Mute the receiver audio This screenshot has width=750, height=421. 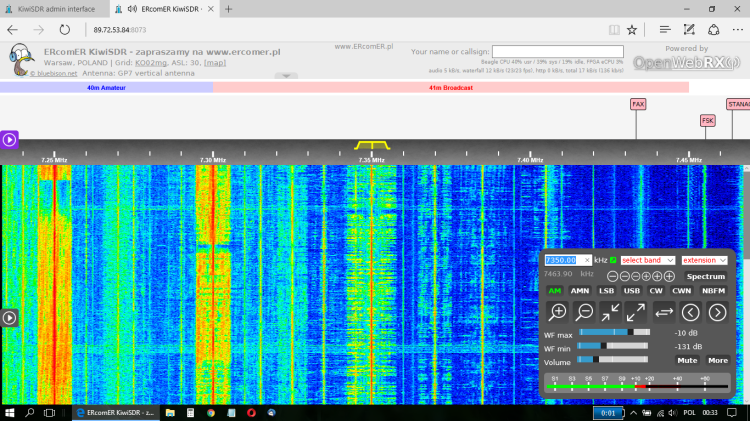687,360
